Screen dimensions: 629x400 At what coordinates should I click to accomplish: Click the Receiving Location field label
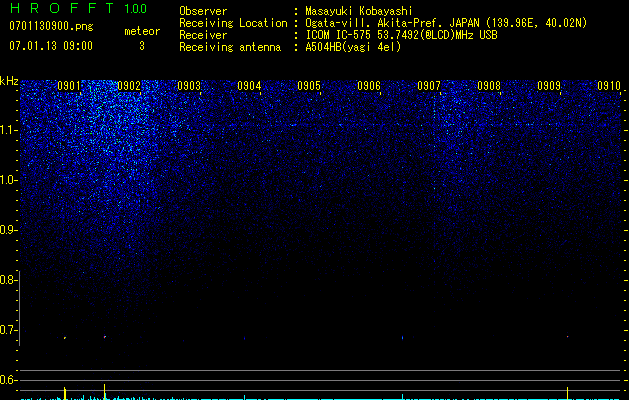click(233, 23)
